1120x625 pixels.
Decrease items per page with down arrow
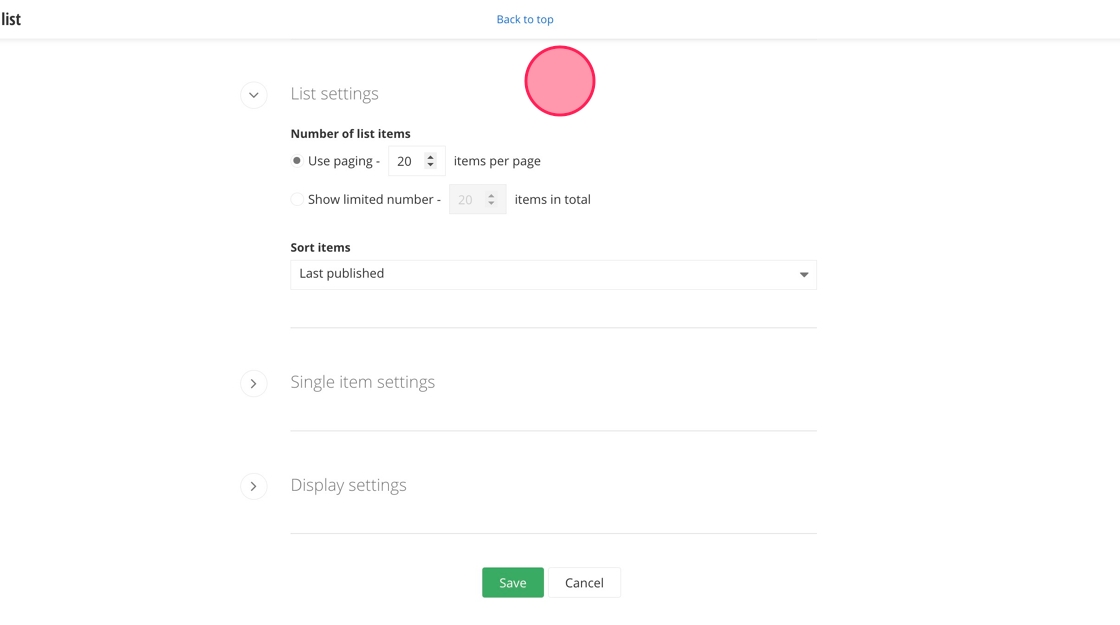430,165
